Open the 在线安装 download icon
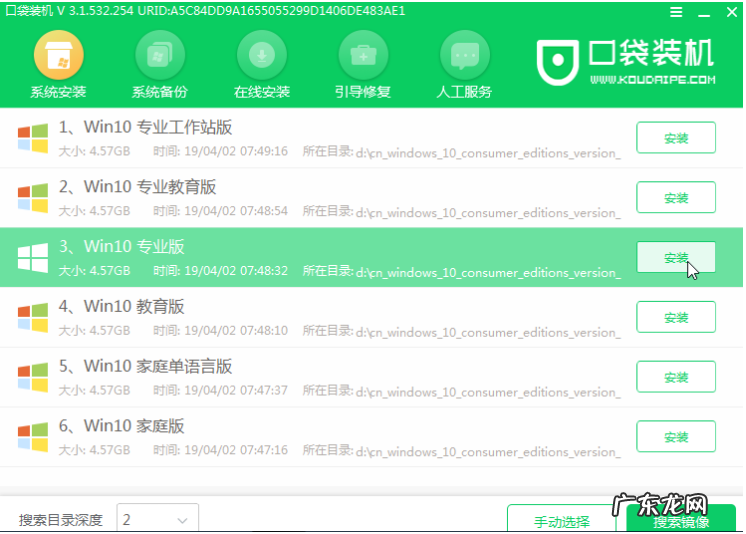Screen dimensions: 746x534 (262, 55)
